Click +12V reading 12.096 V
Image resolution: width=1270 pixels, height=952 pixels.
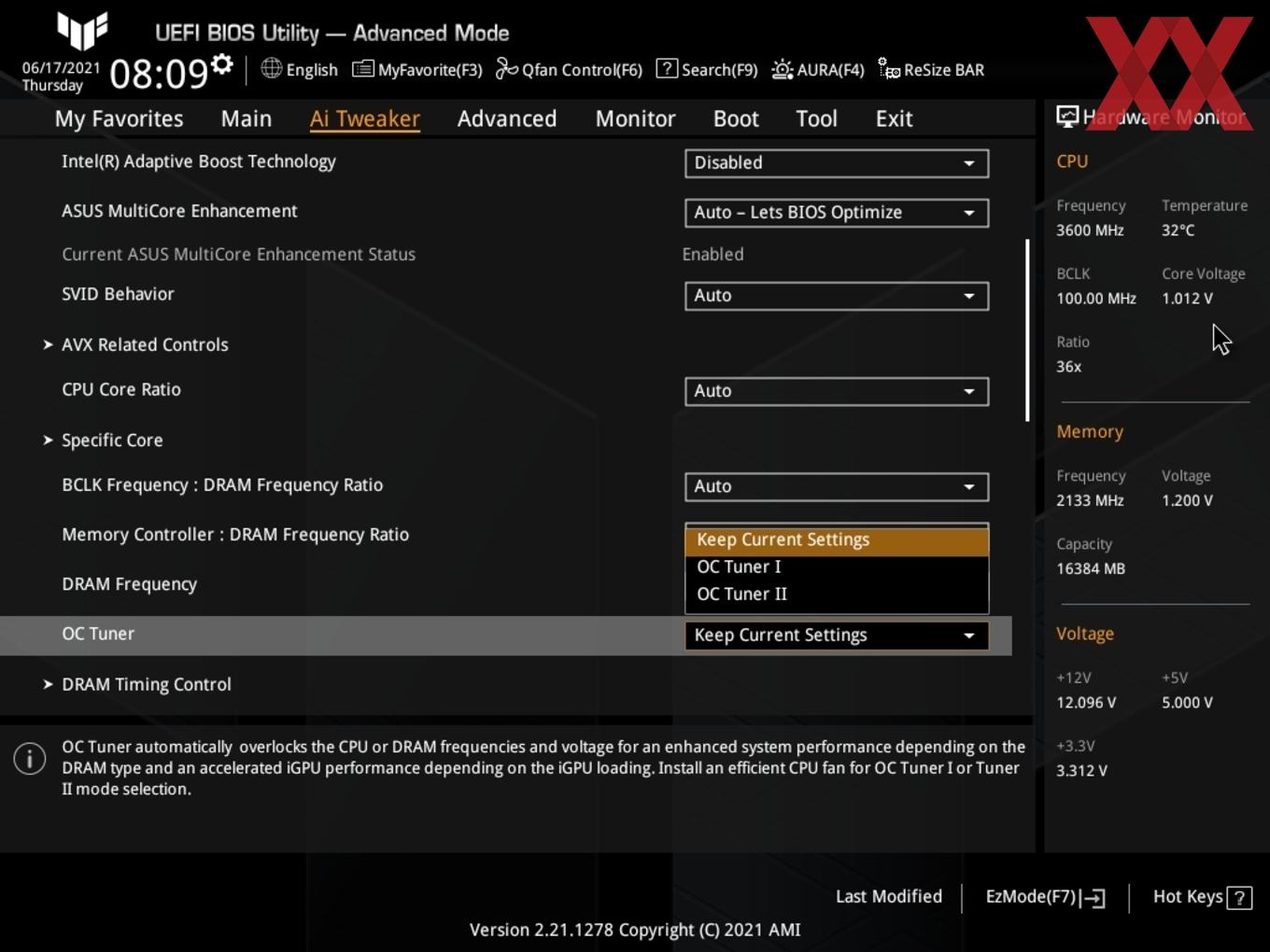[x=1085, y=702]
